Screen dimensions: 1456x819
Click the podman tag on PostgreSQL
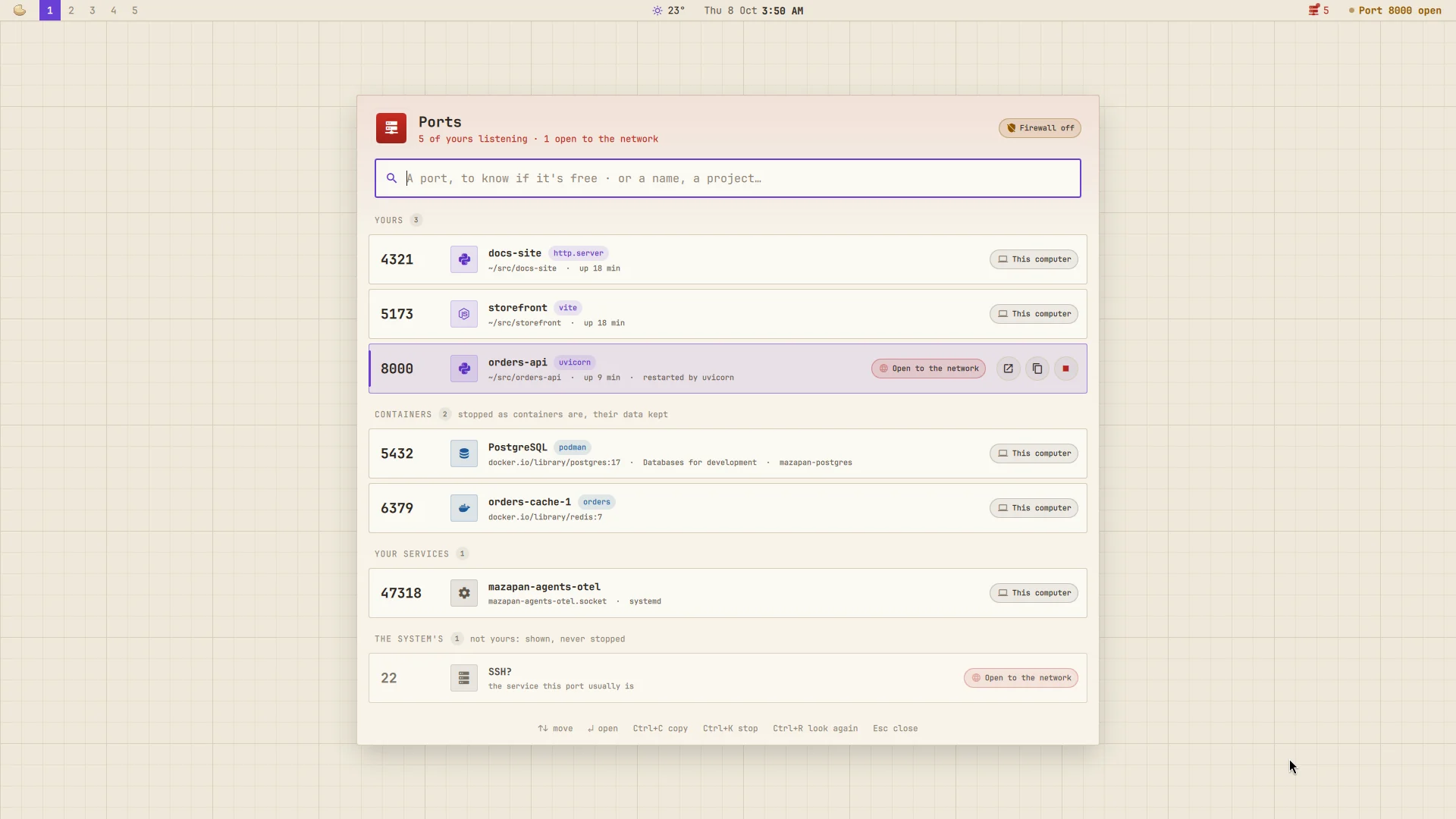point(573,447)
